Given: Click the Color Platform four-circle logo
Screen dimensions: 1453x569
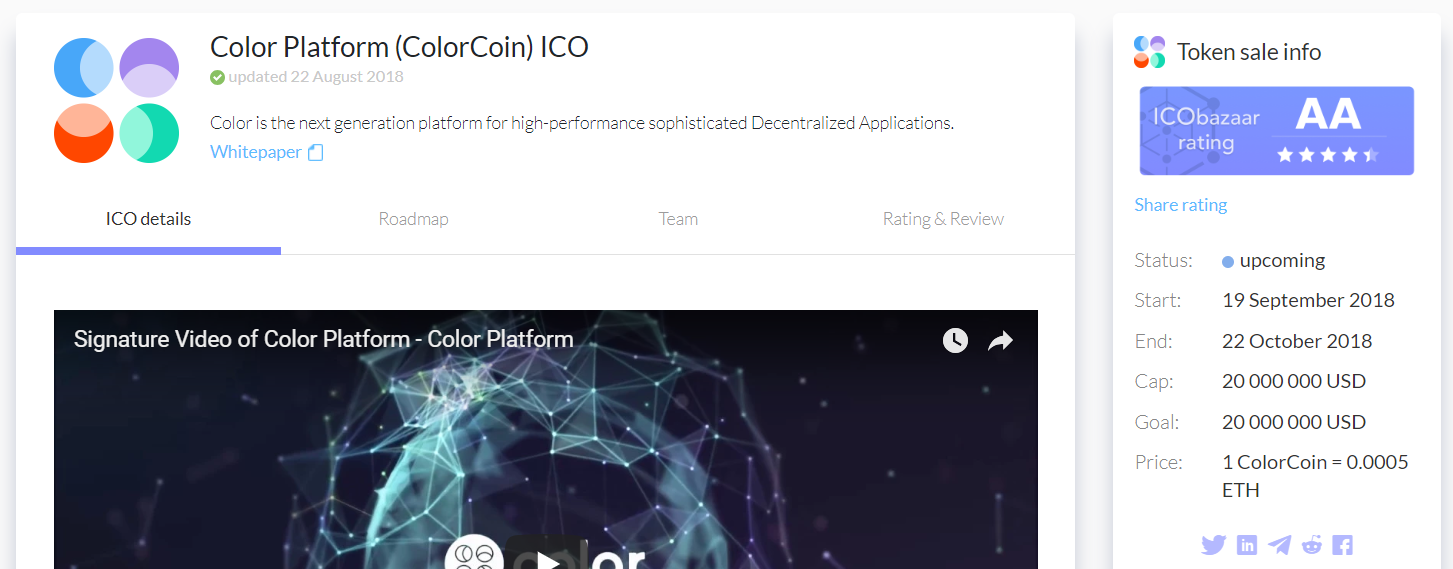Looking at the screenshot, I should pos(116,100).
